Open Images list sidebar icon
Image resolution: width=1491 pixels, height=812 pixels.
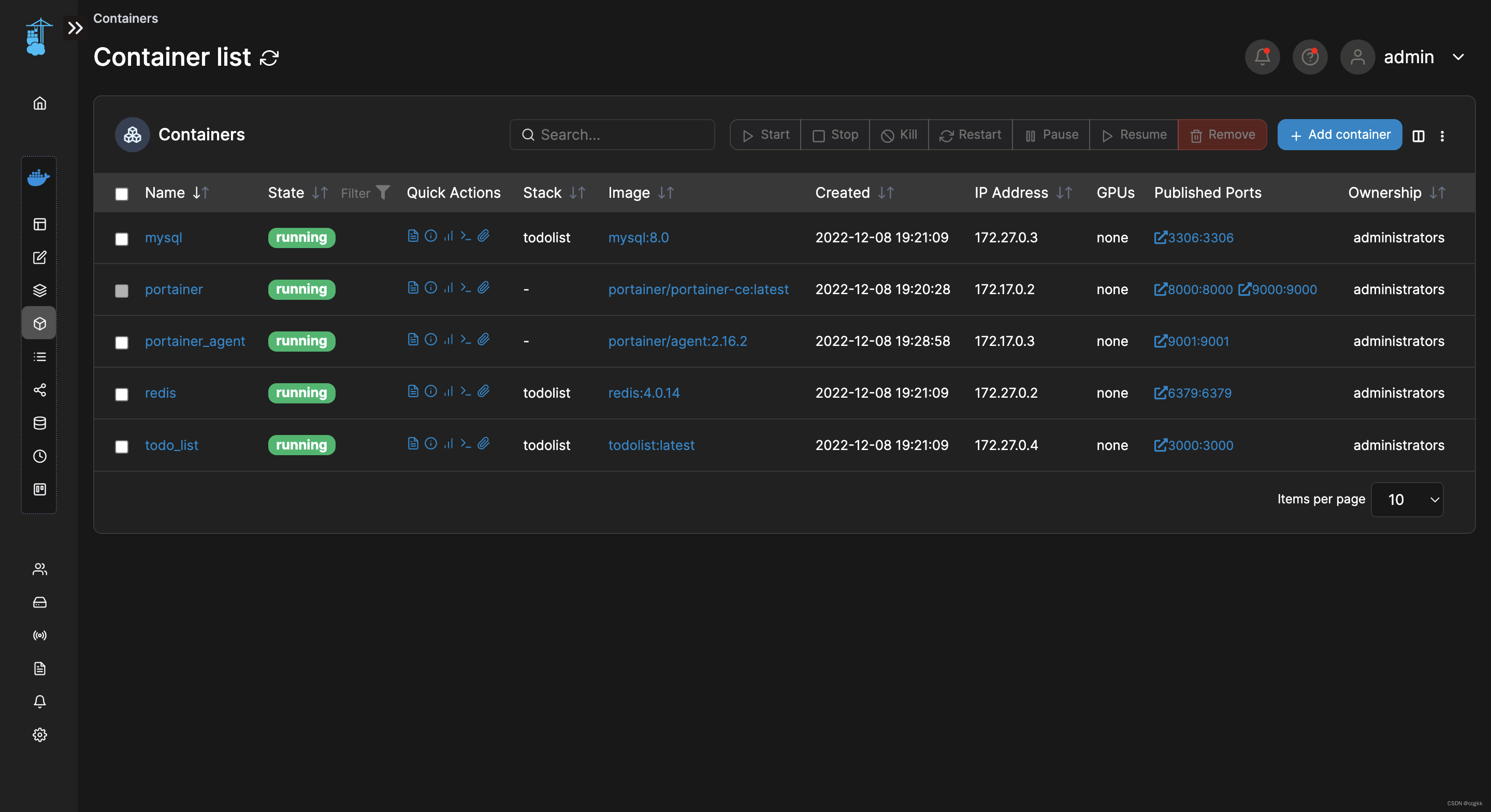pyautogui.click(x=39, y=357)
